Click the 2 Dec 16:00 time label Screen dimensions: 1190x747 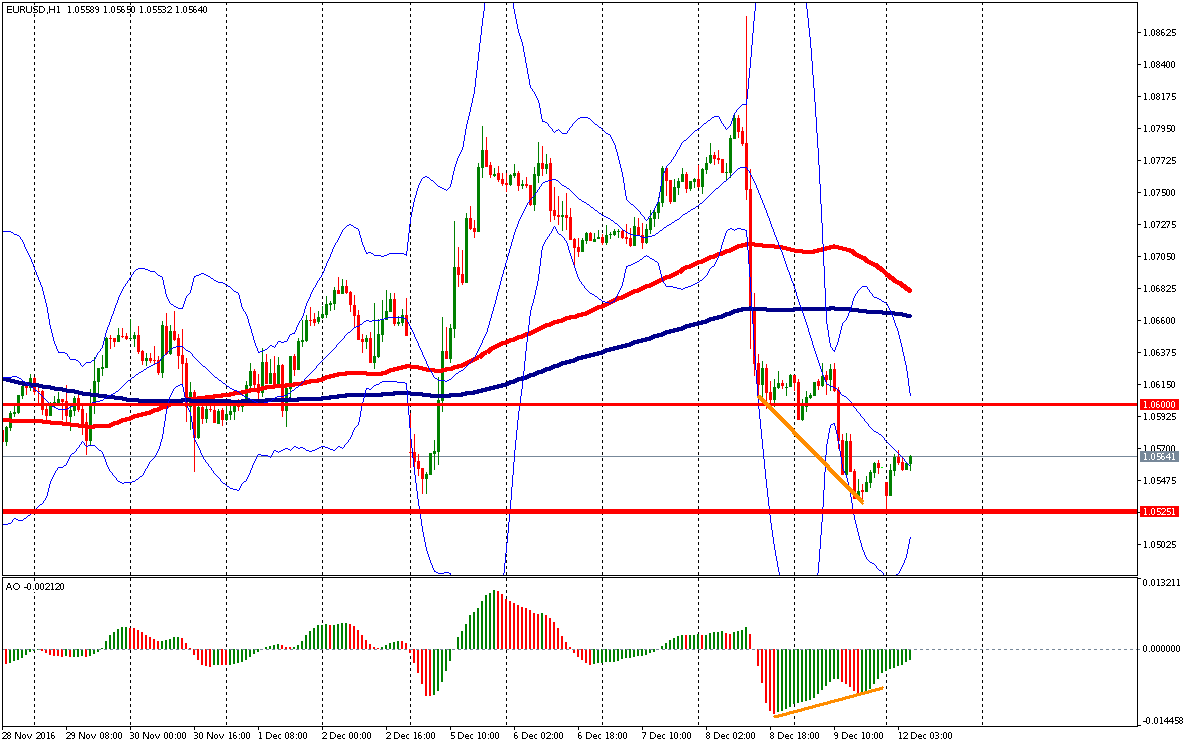(x=411, y=736)
